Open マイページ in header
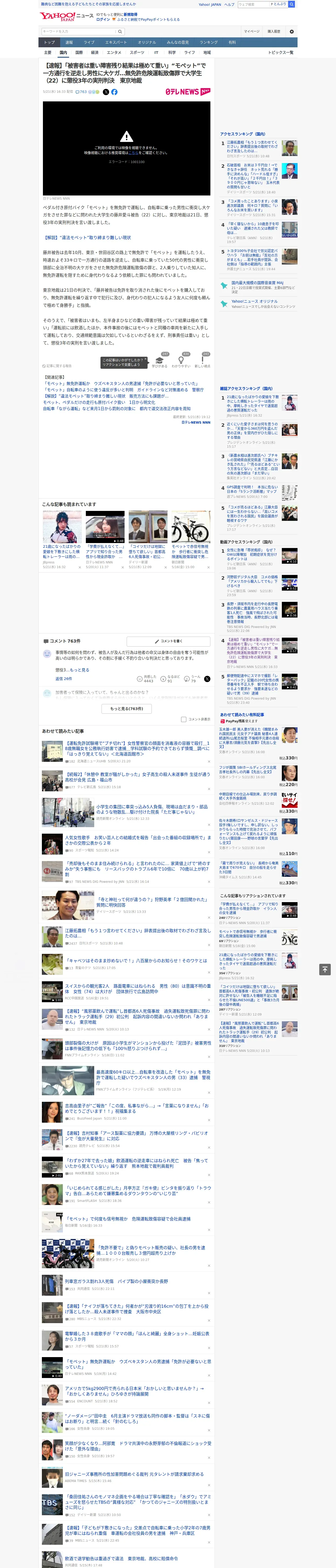This screenshot has height=1568, width=336. (251, 32)
